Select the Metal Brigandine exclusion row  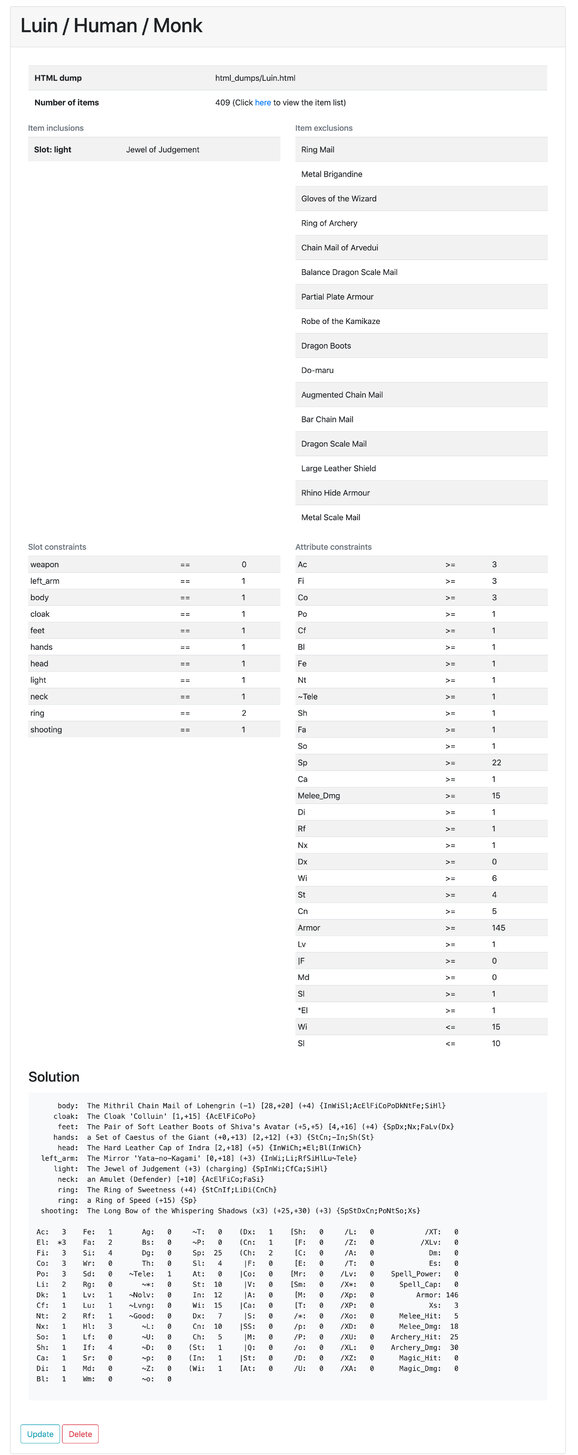click(421, 174)
